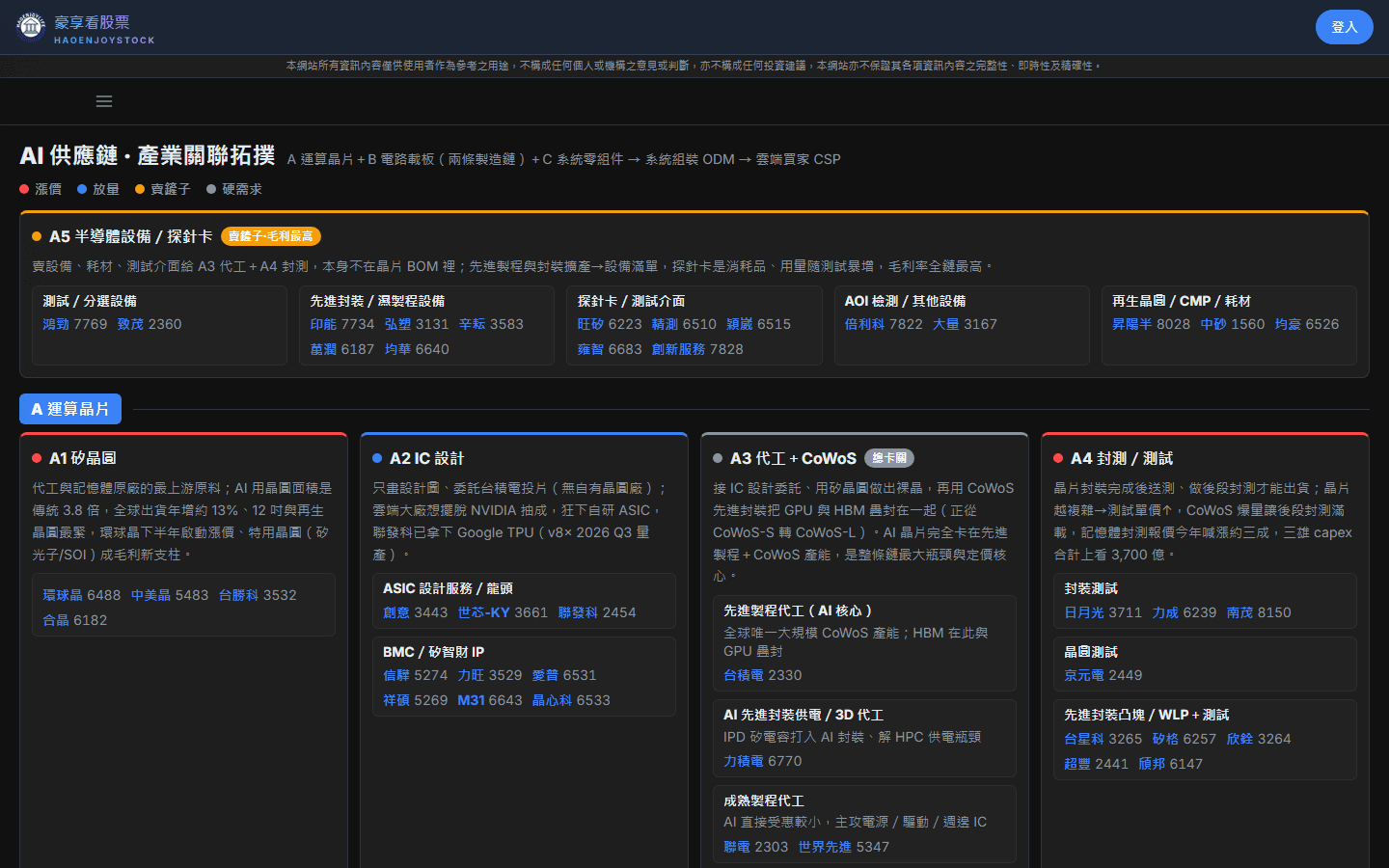Select the A 運算晶片 section tab
The width and height of the screenshot is (1389, 868).
point(70,409)
